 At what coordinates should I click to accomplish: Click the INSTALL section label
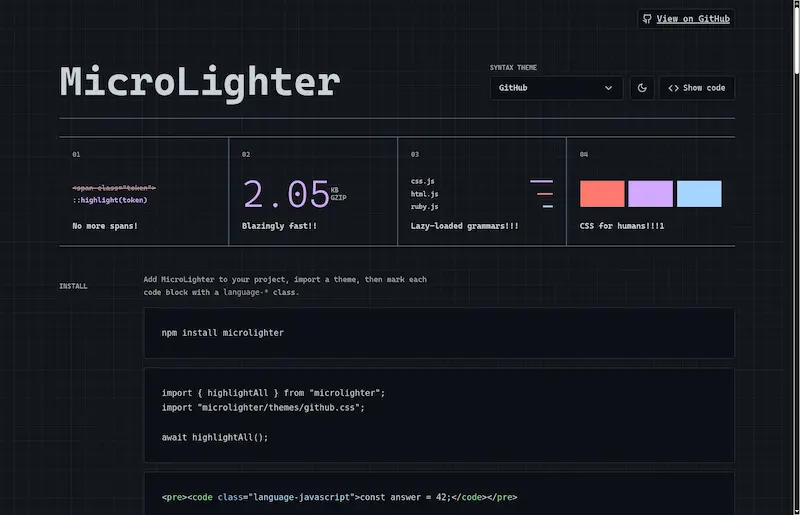click(x=73, y=286)
